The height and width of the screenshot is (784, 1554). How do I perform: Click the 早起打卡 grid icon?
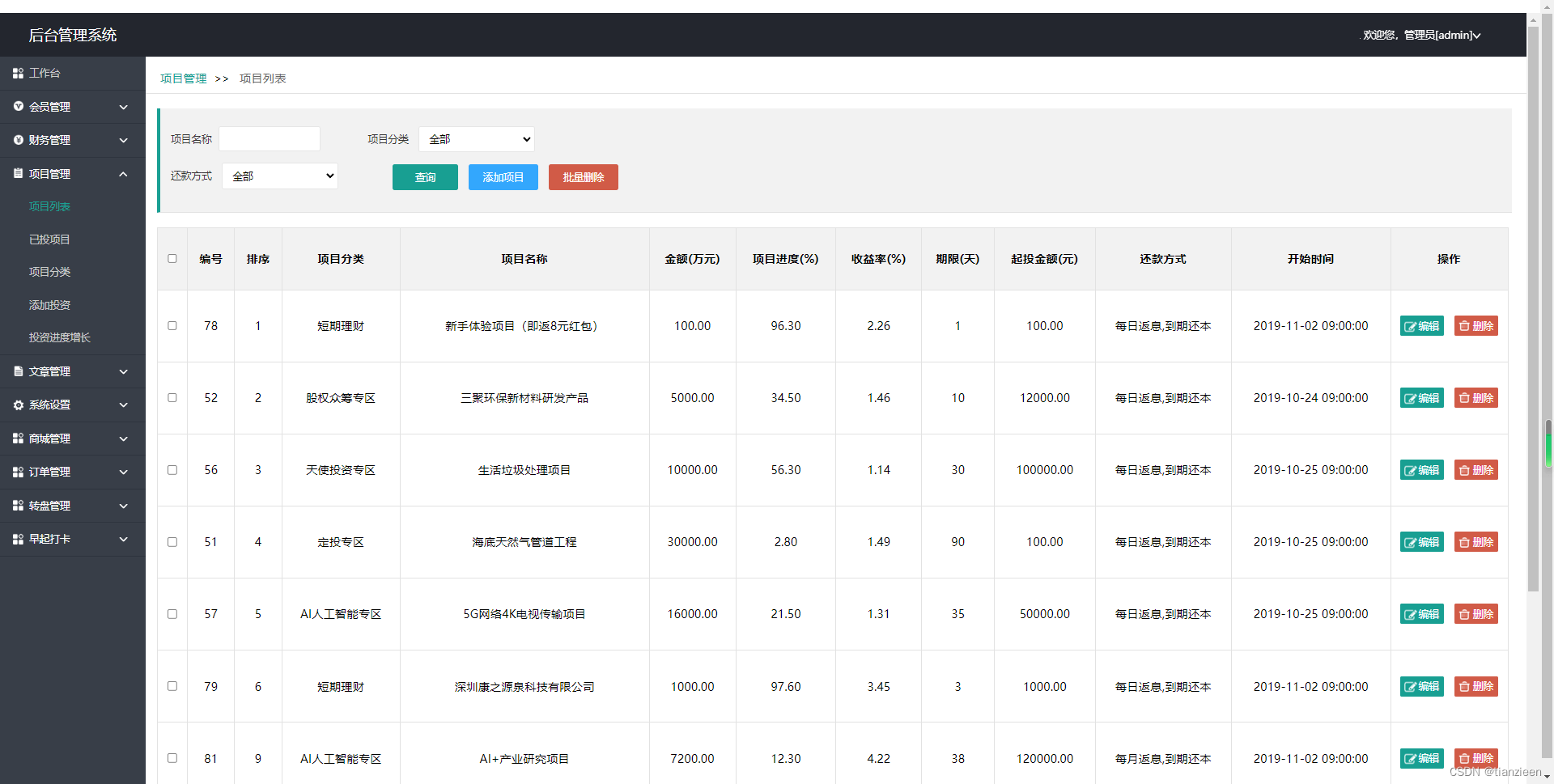pyautogui.click(x=18, y=539)
